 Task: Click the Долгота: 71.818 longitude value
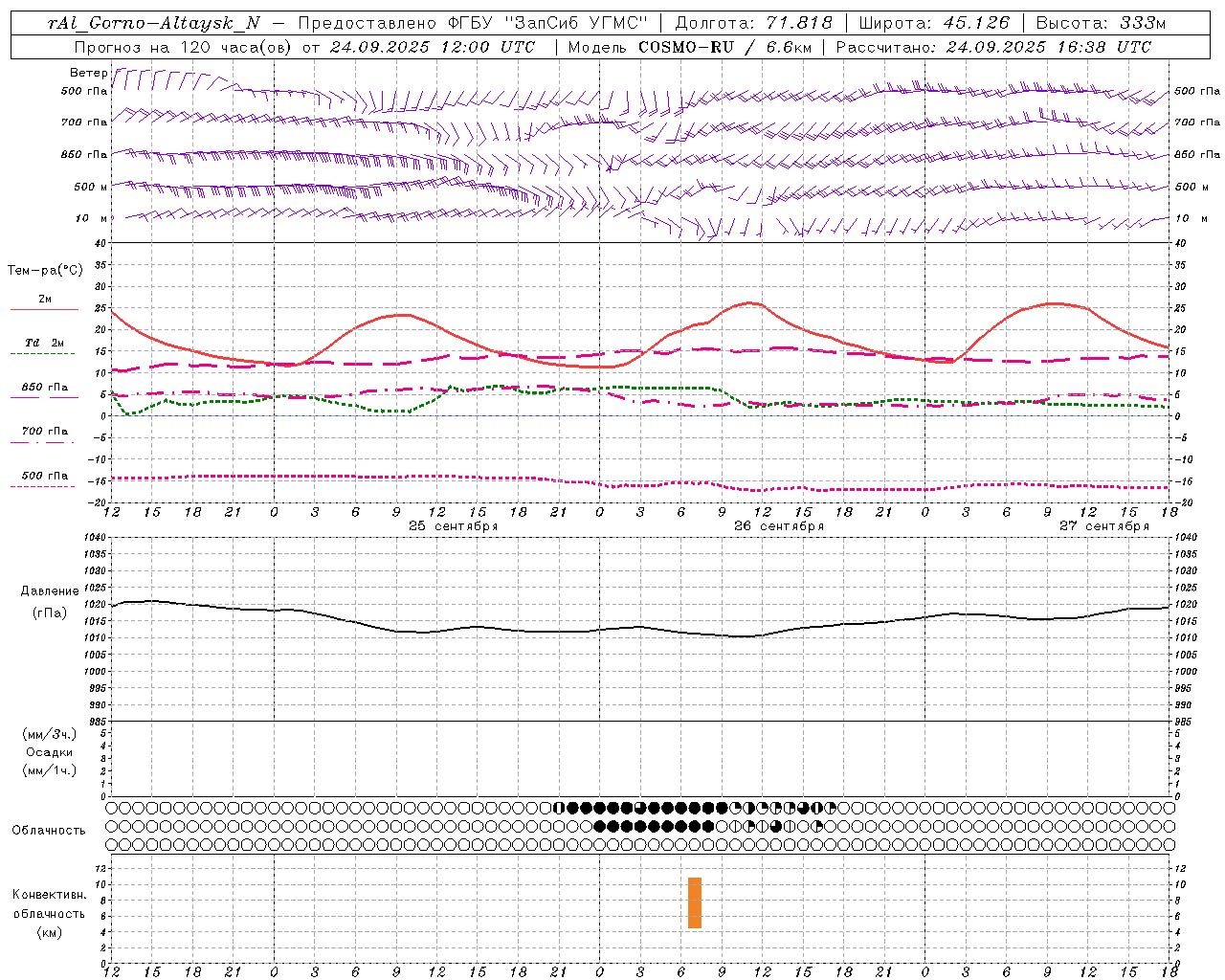tap(754, 23)
